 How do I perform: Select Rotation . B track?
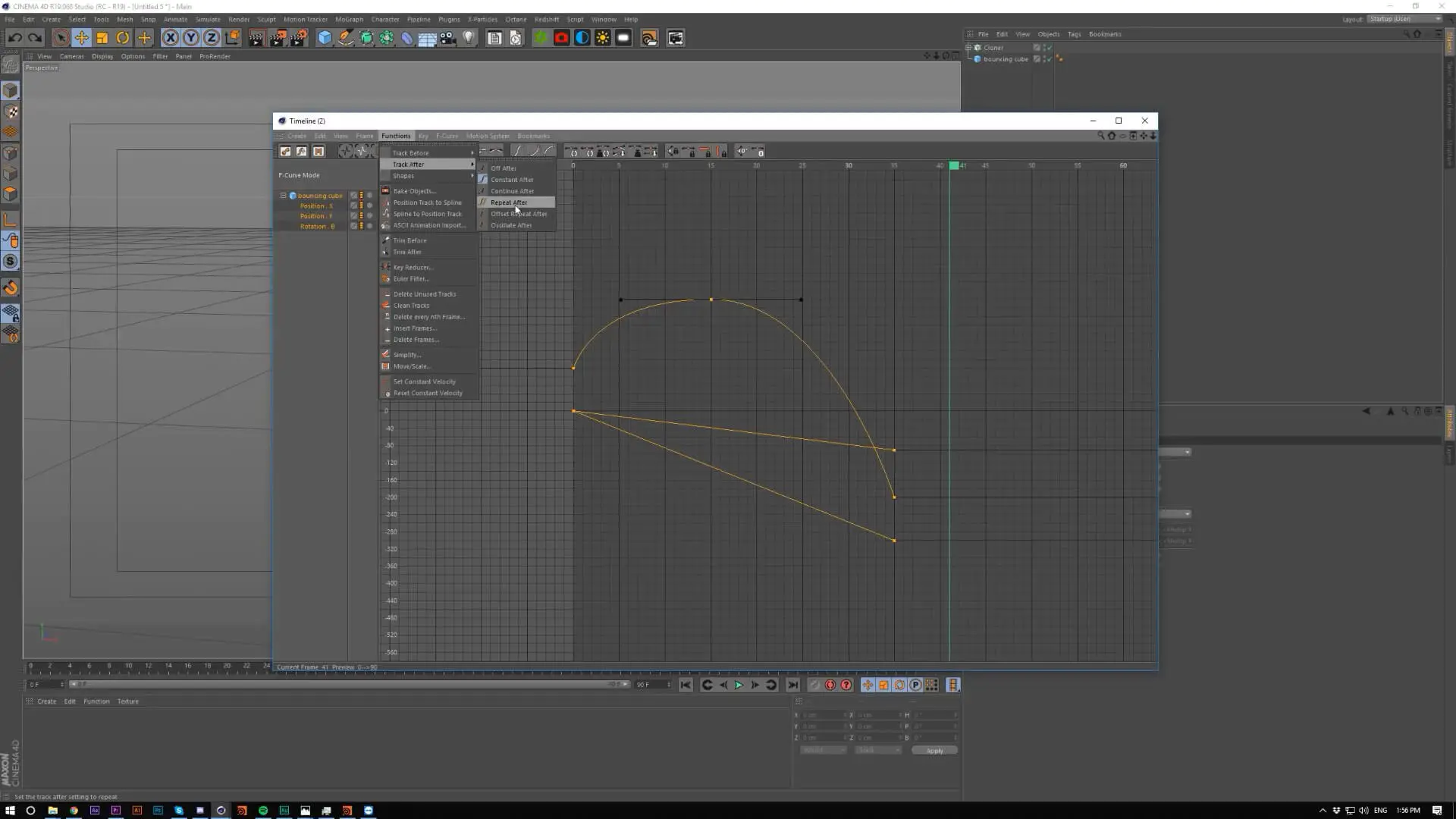pos(317,226)
